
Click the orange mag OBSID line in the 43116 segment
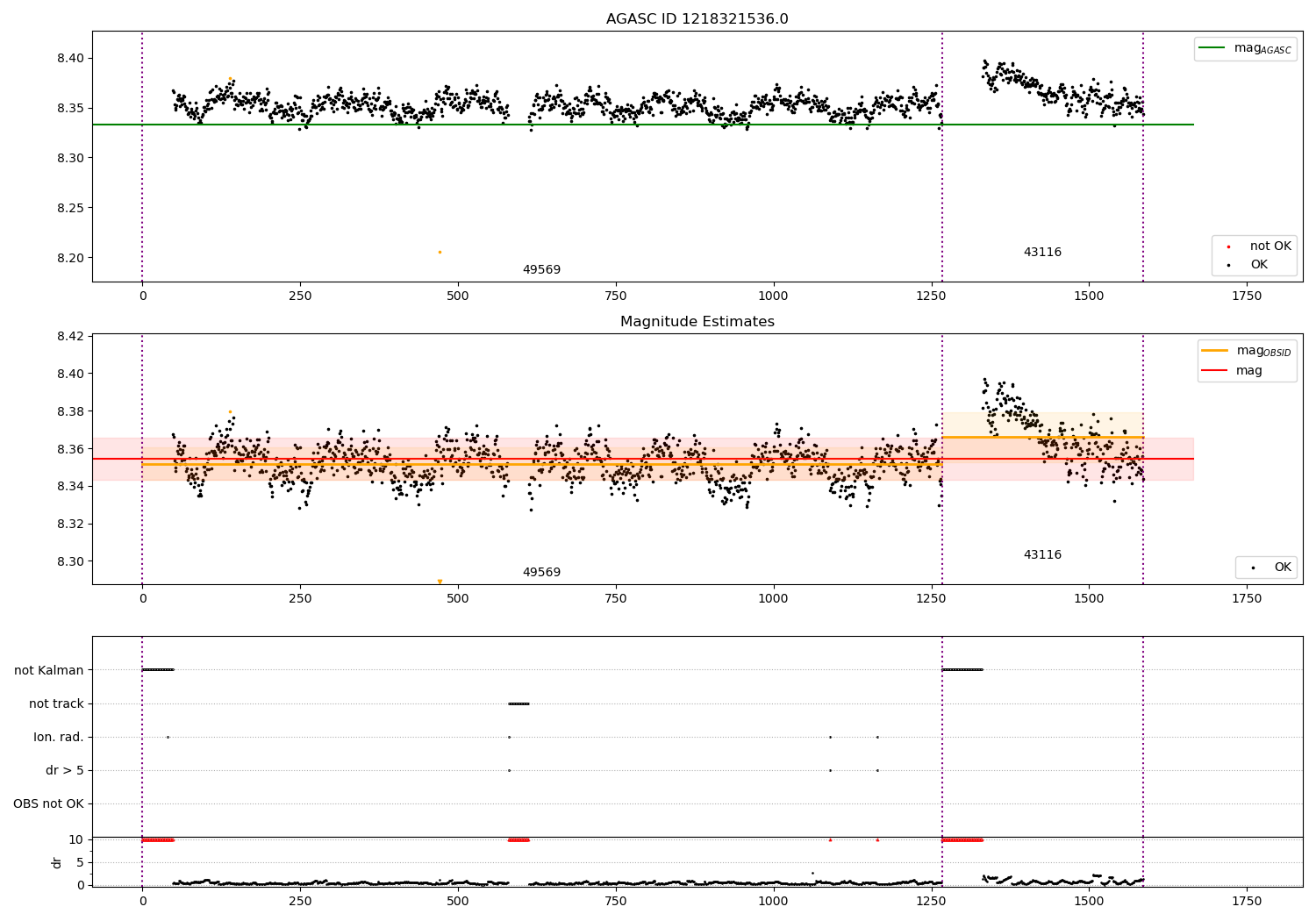(1042, 437)
